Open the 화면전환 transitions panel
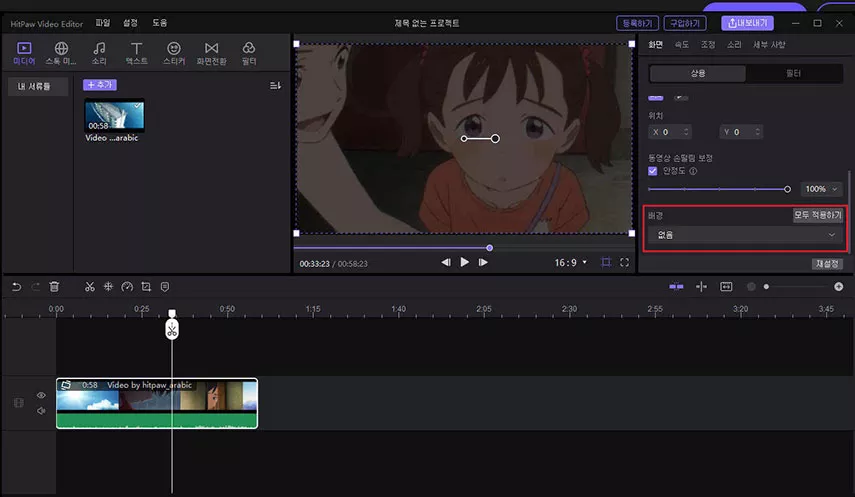Viewport: 855px width, 497px height. pos(212,53)
